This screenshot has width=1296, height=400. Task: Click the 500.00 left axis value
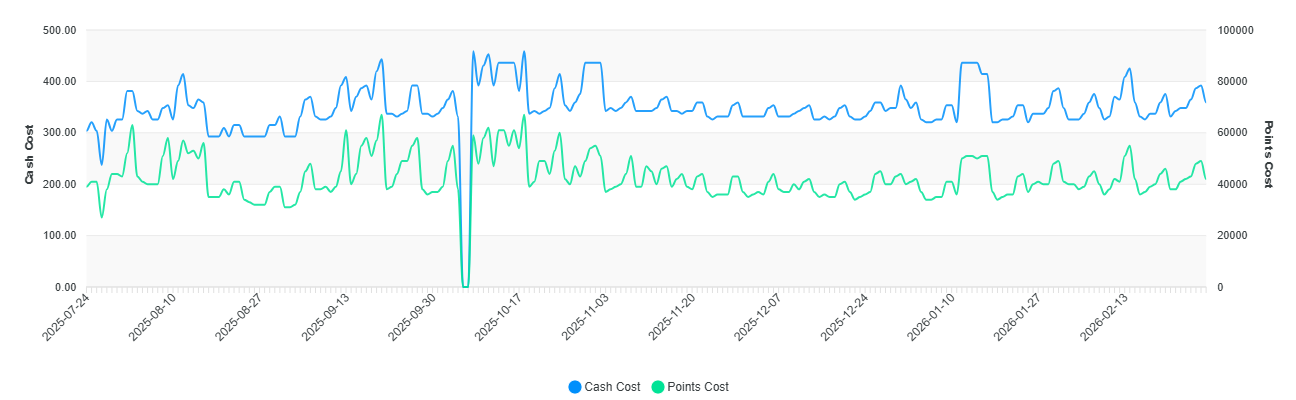[x=60, y=30]
